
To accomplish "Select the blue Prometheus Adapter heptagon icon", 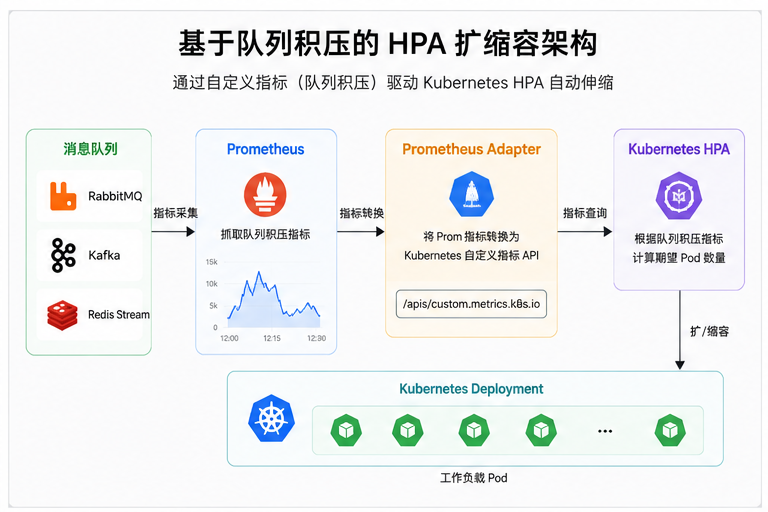I will (471, 194).
